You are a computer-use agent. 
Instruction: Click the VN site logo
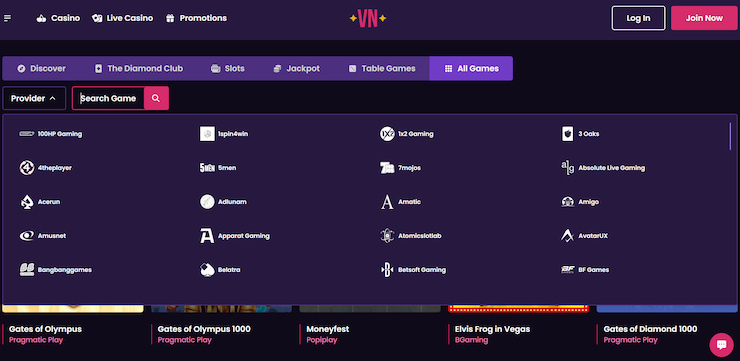tap(368, 18)
